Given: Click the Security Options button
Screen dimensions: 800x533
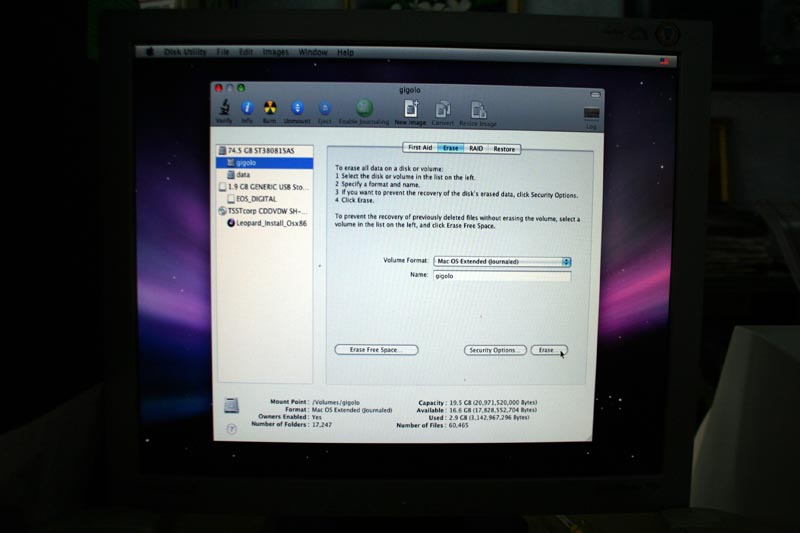Looking at the screenshot, I should [x=495, y=350].
